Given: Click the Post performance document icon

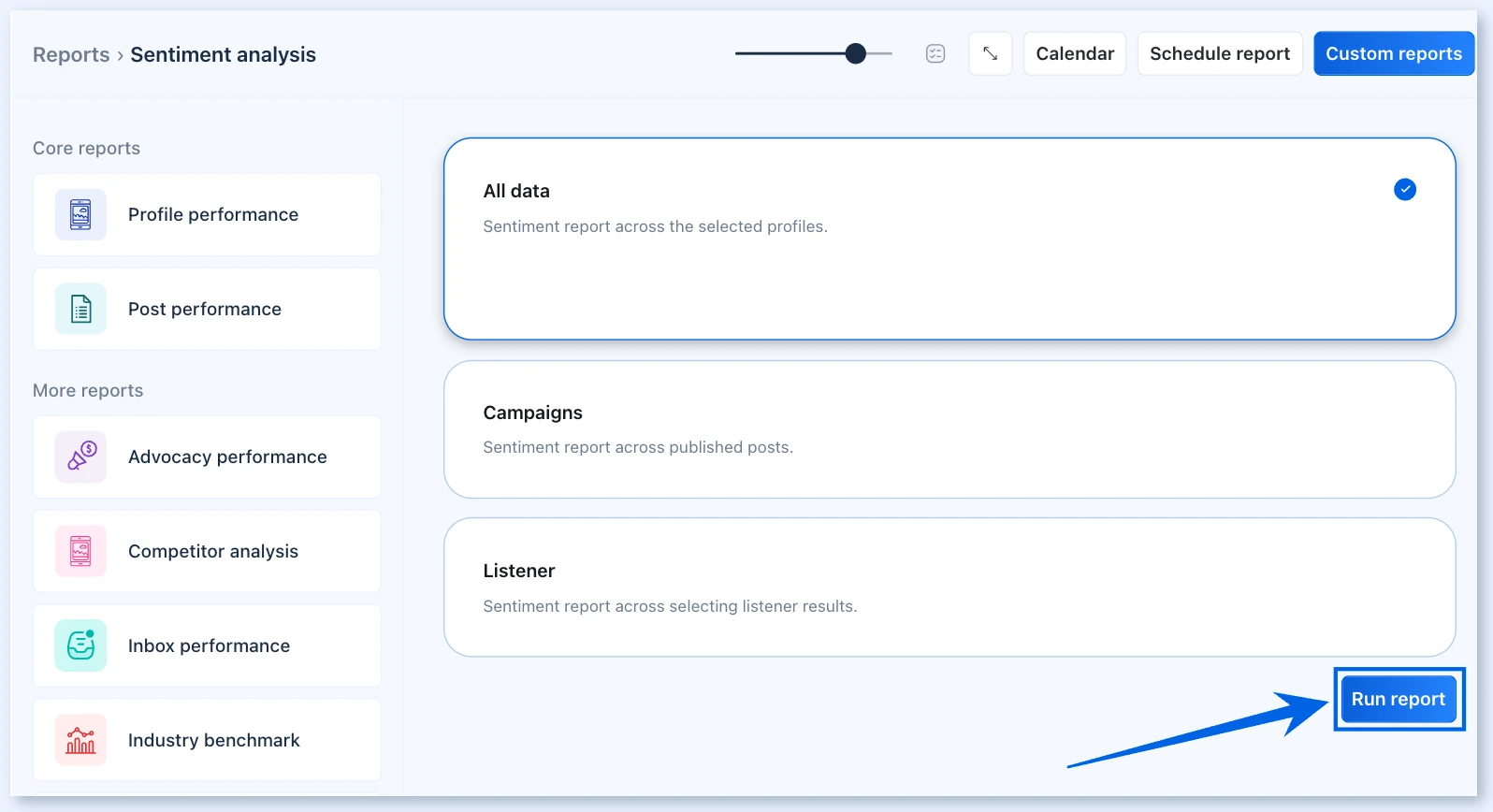Looking at the screenshot, I should point(80,309).
